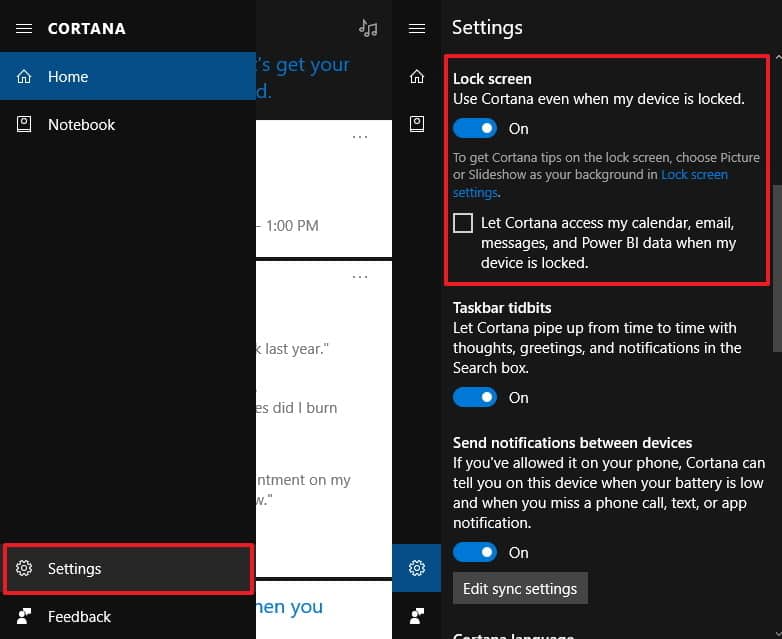The height and width of the screenshot is (639, 782).
Task: Click the notebook icon next to Notebook label
Action: 24,124
